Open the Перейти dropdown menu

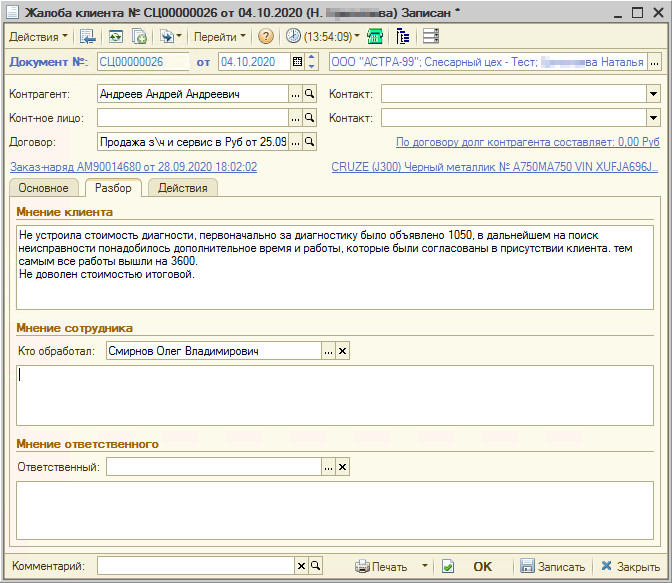(220, 36)
